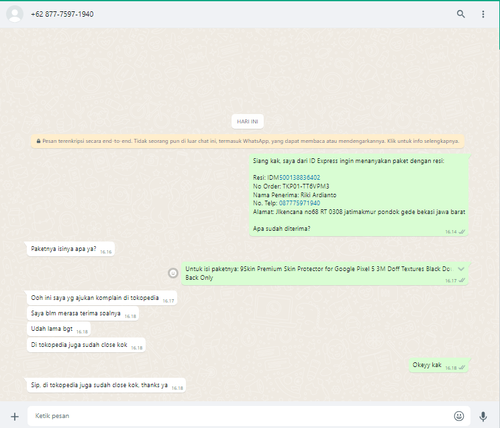Select message "Saya blm merasa terima soalnya"
Screen dimensions: 500x428
pos(83,313)
